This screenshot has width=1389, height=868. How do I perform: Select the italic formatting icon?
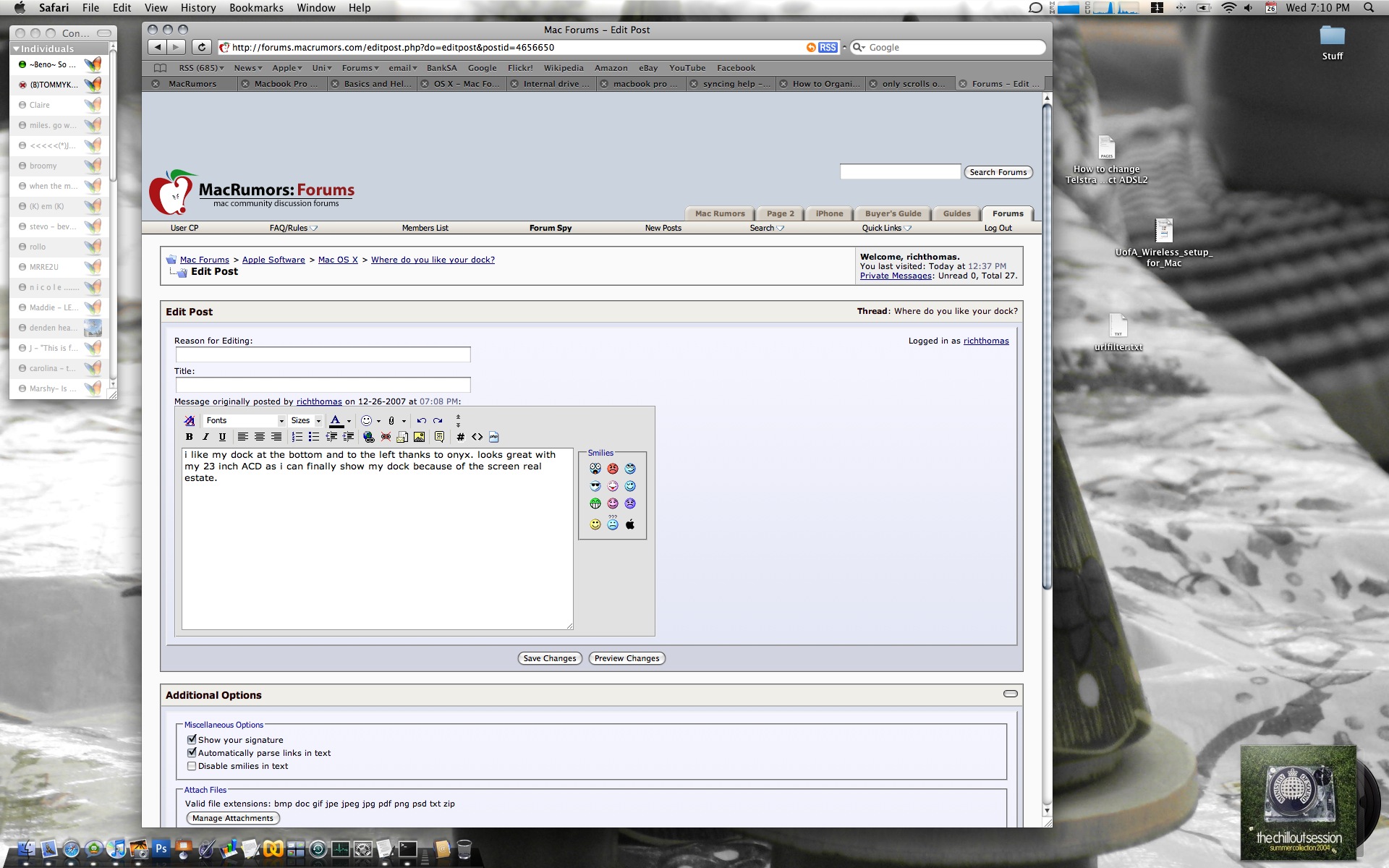point(205,436)
